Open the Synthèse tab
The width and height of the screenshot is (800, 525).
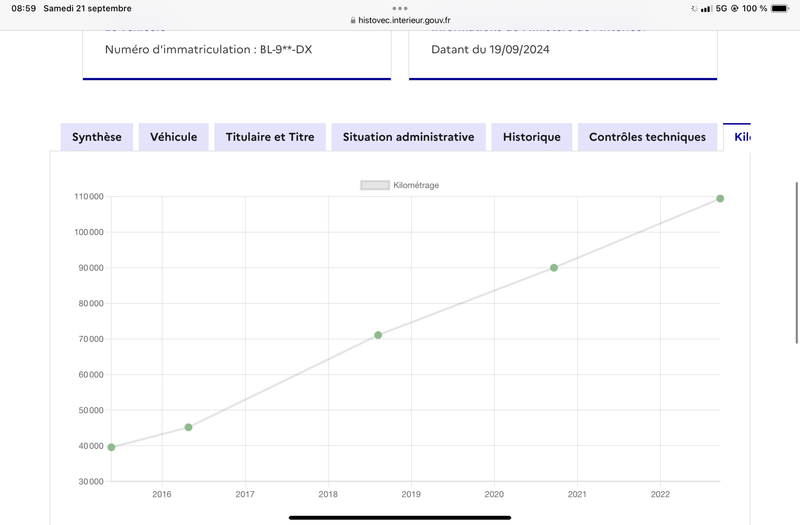point(96,137)
